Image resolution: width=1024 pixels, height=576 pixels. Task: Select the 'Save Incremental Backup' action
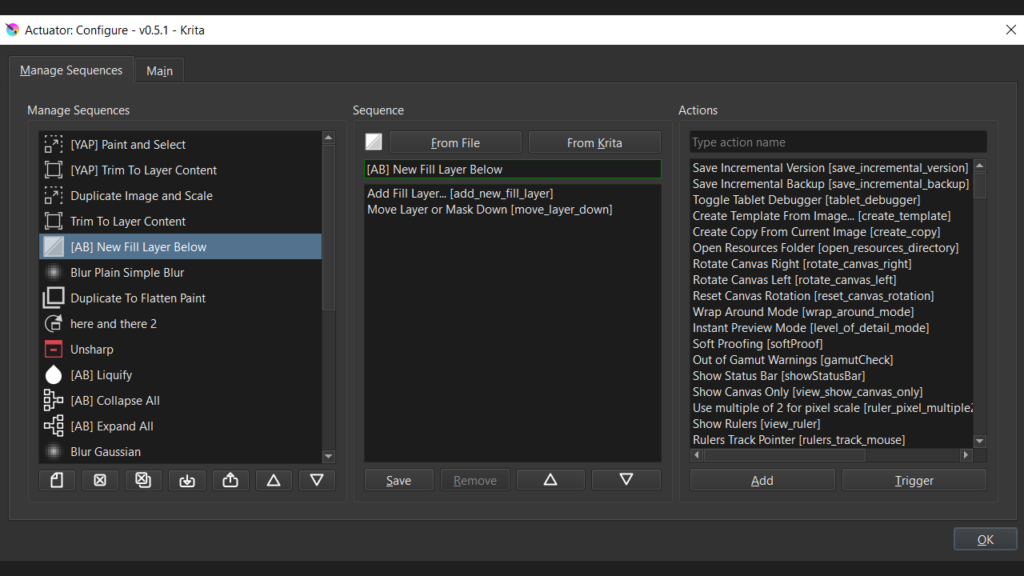[831, 184]
